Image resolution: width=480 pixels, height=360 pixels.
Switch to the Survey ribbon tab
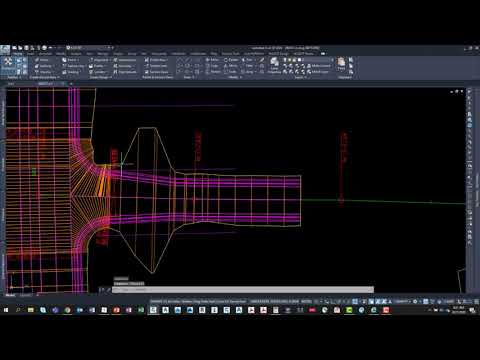pos(132,54)
